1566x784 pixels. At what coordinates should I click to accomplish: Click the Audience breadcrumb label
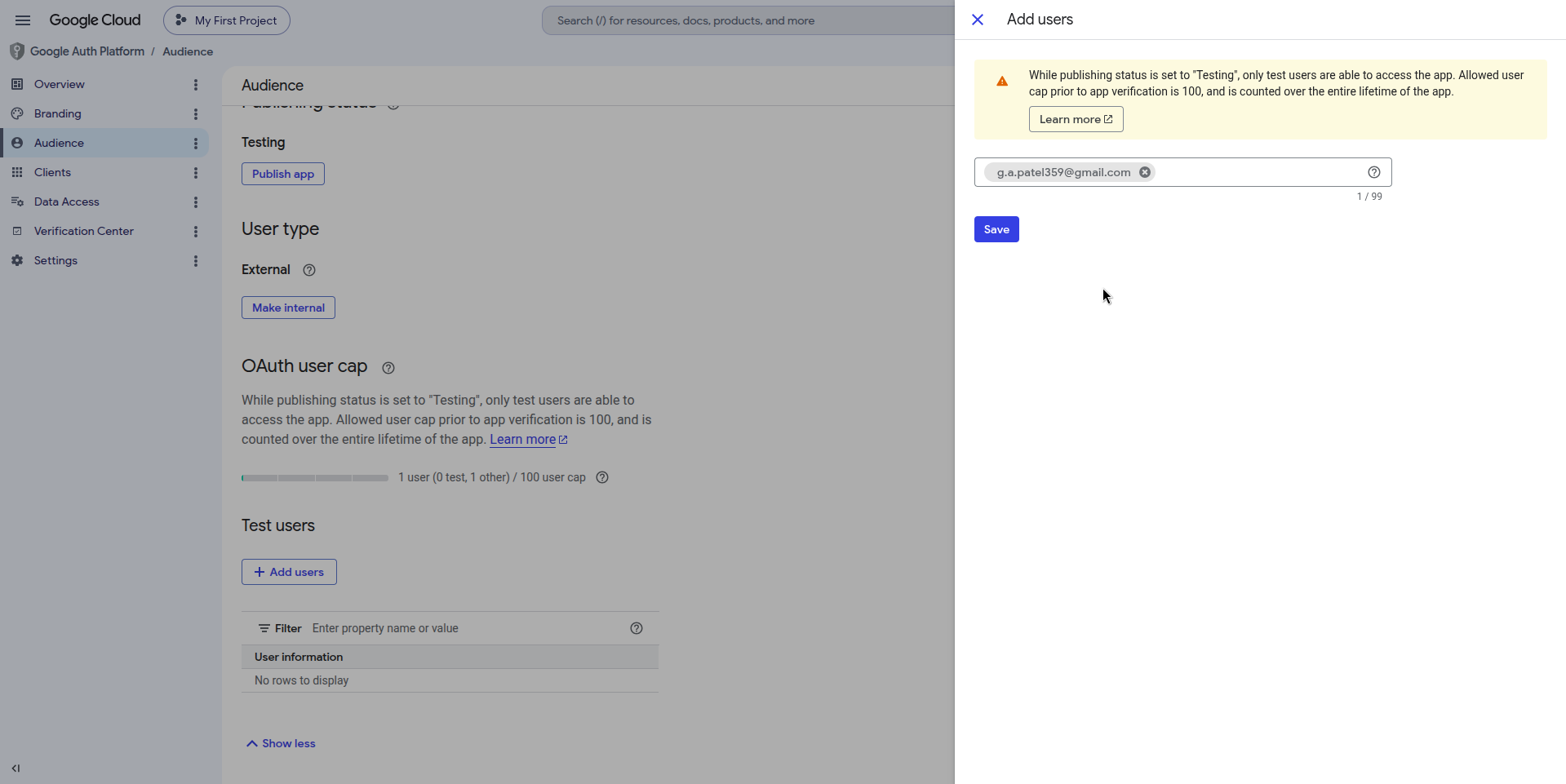pyautogui.click(x=188, y=51)
